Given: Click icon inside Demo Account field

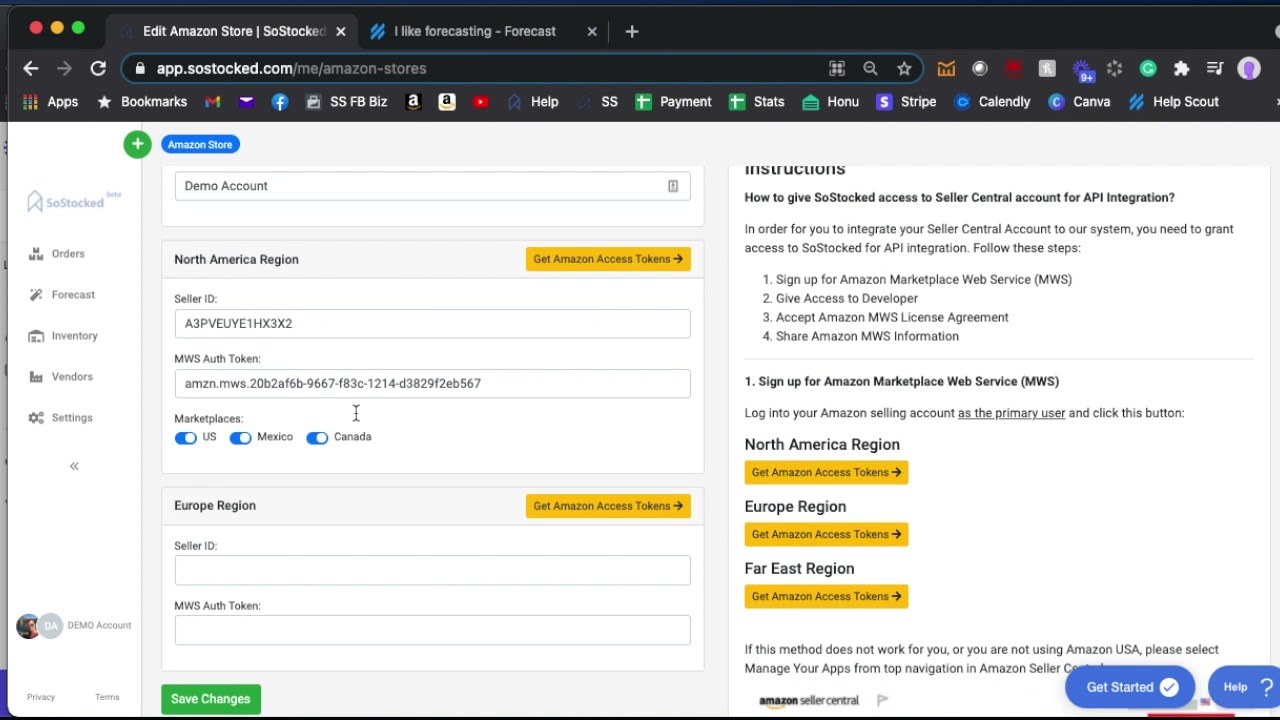Looking at the screenshot, I should coord(673,186).
